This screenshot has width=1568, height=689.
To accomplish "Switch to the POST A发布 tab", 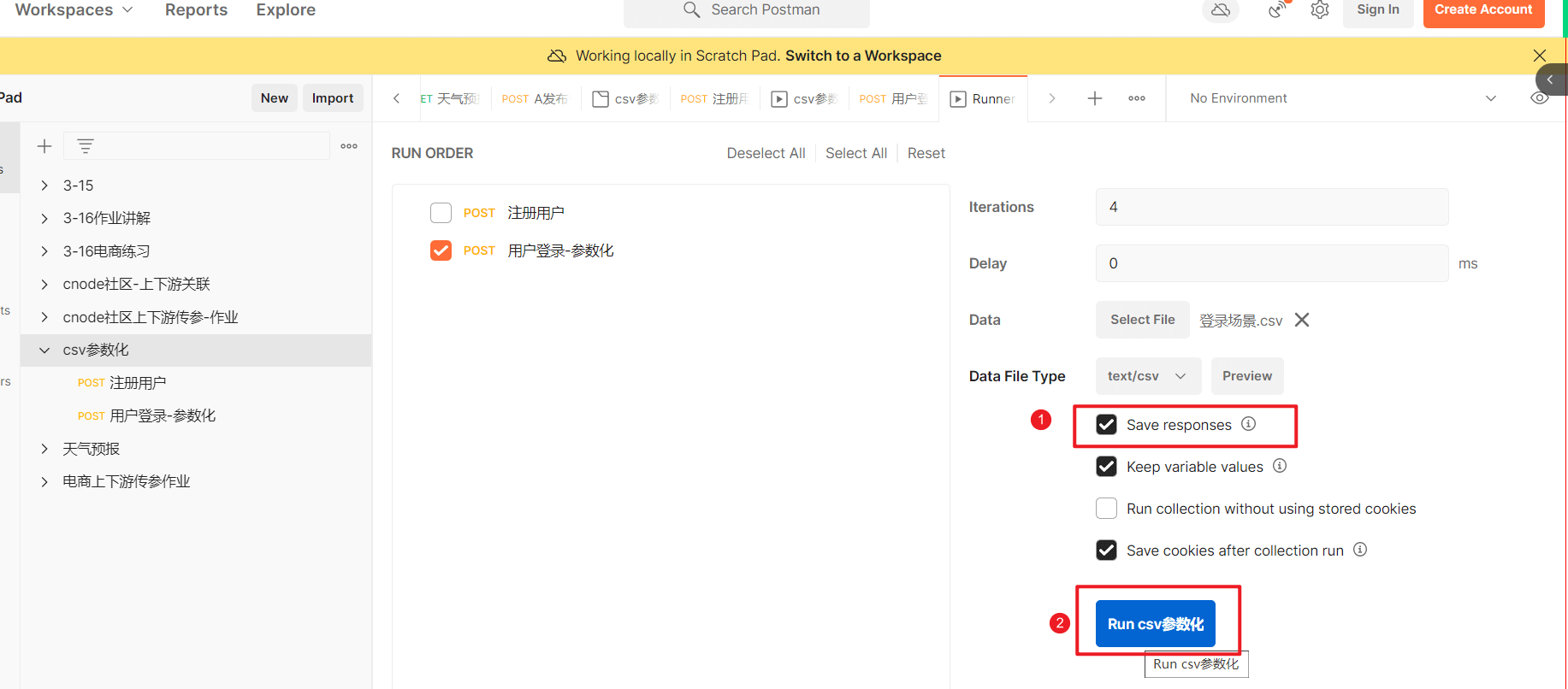I will 535,99.
